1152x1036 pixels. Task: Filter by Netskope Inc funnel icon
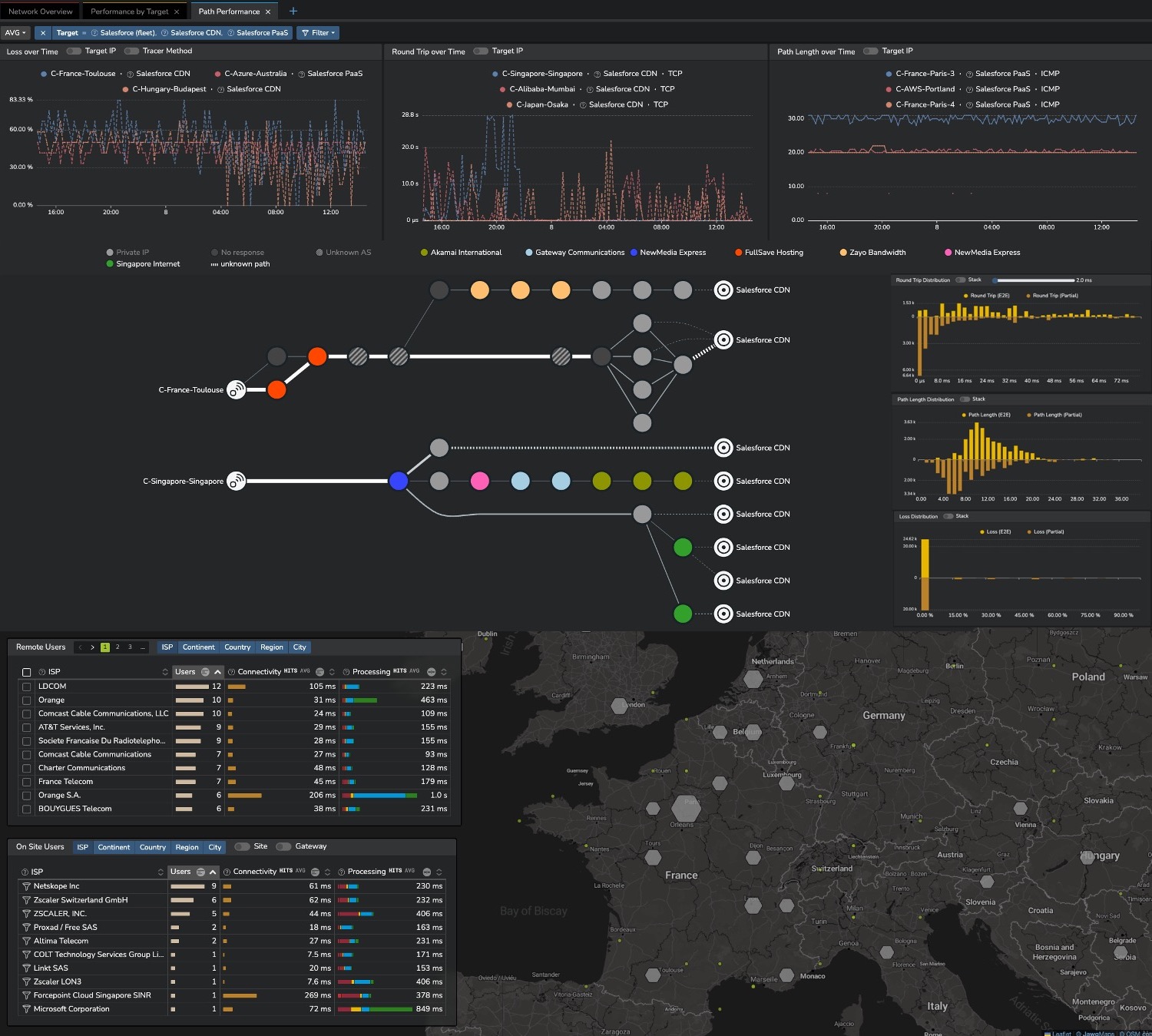click(26, 886)
